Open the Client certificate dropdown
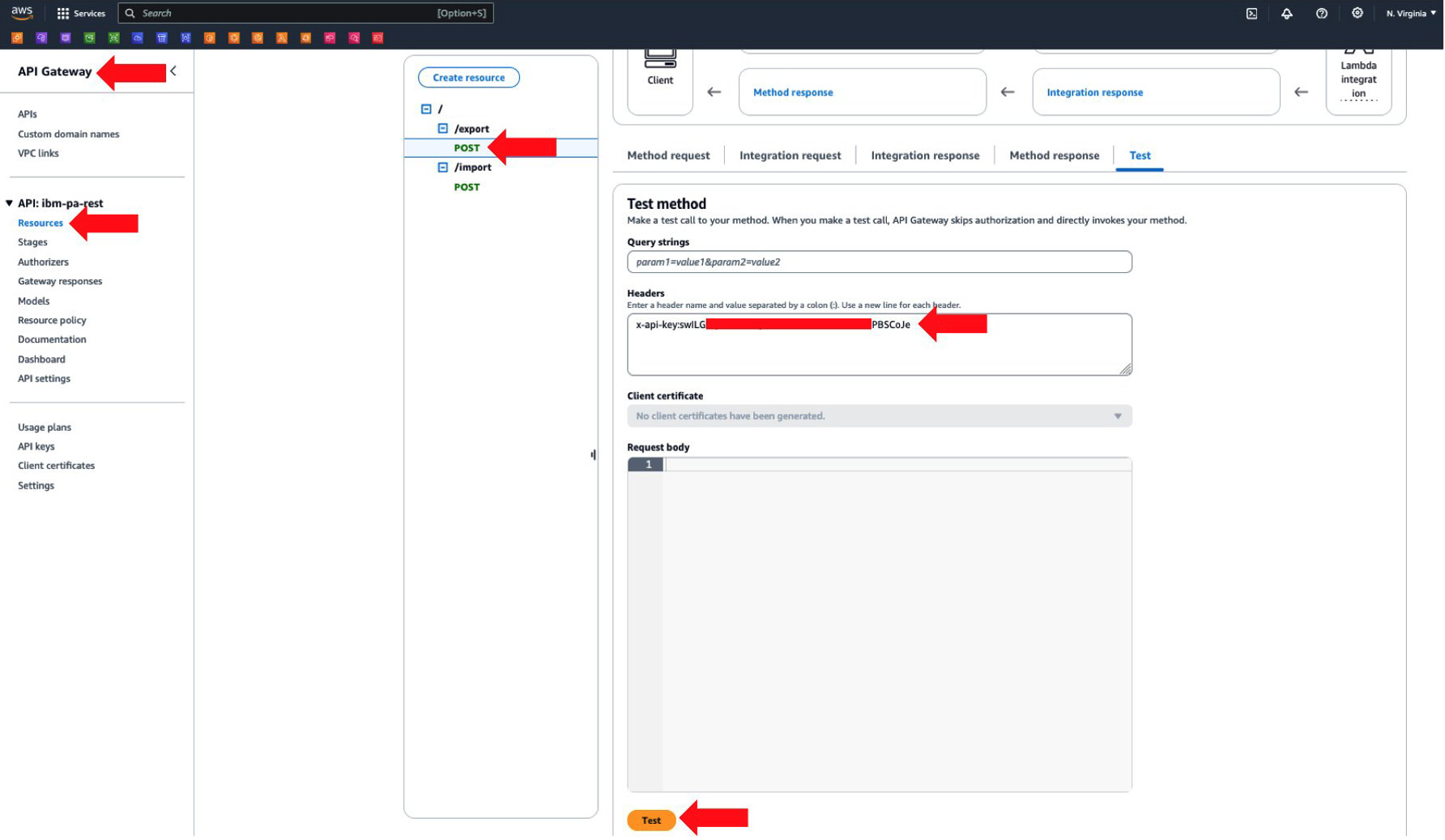This screenshot has width=1445, height=840. [880, 416]
